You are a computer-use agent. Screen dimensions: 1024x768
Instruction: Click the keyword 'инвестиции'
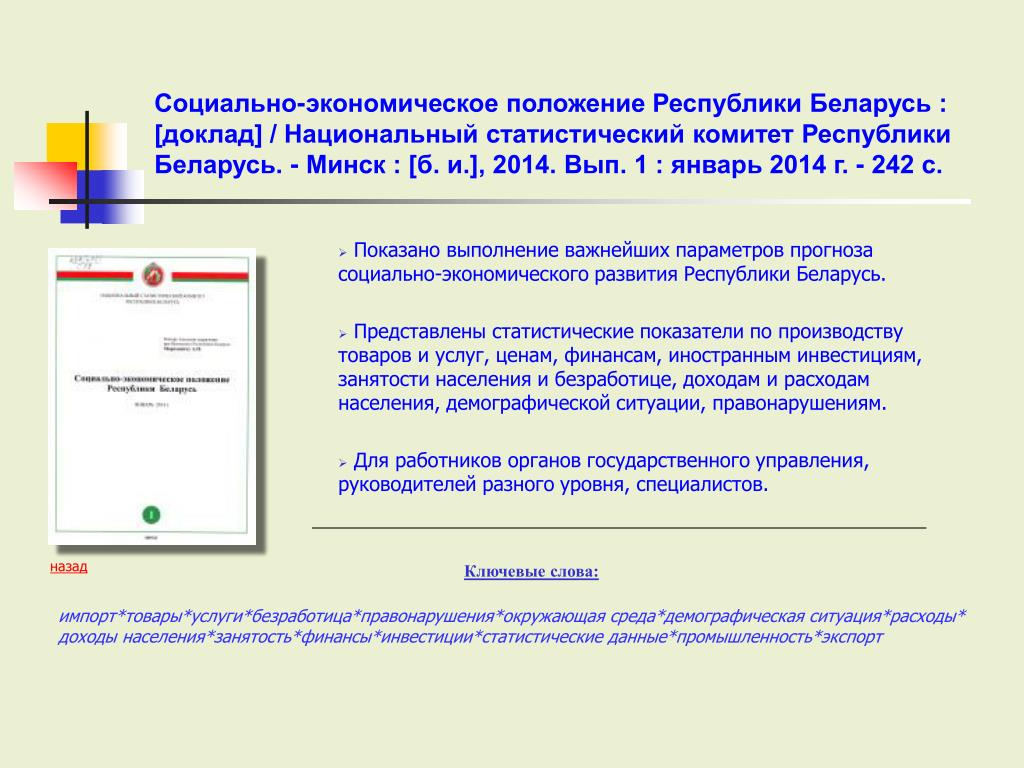pyautogui.click(x=426, y=637)
